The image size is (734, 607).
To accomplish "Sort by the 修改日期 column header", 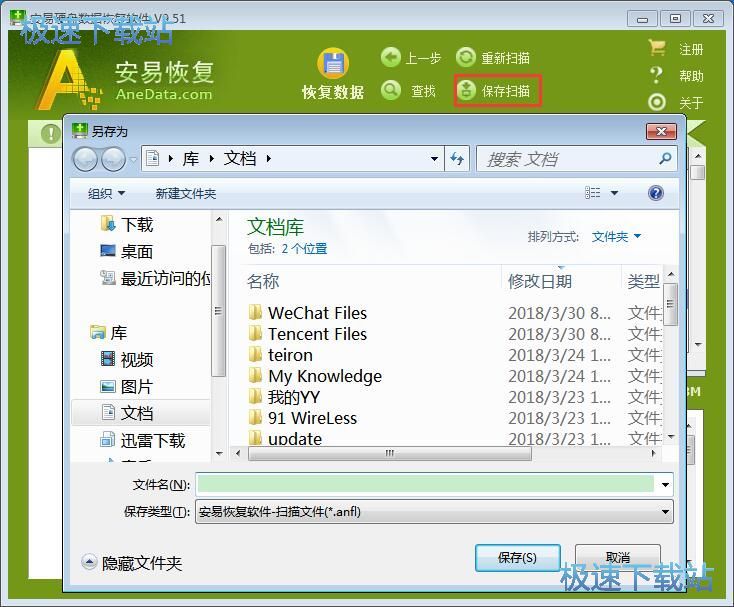I will (540, 281).
